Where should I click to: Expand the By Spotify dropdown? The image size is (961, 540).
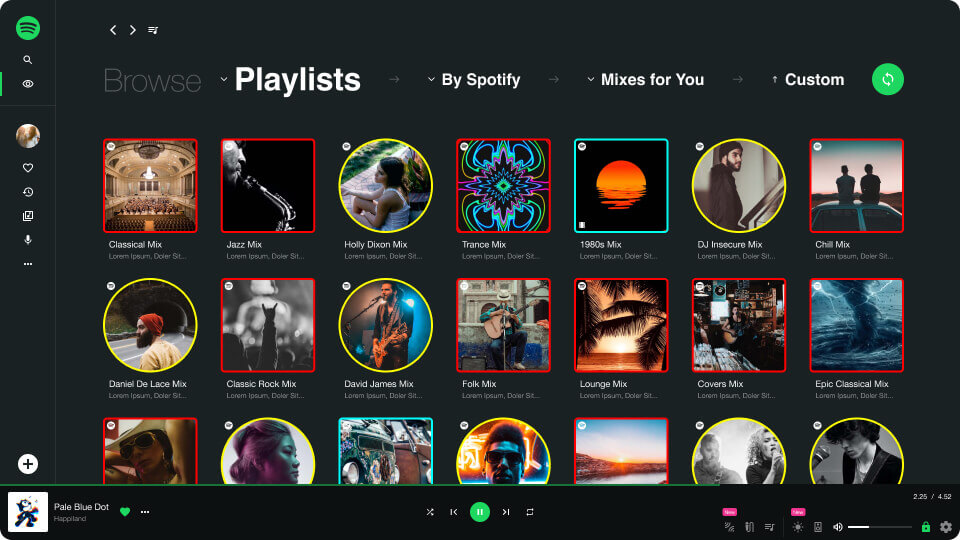pyautogui.click(x=474, y=80)
